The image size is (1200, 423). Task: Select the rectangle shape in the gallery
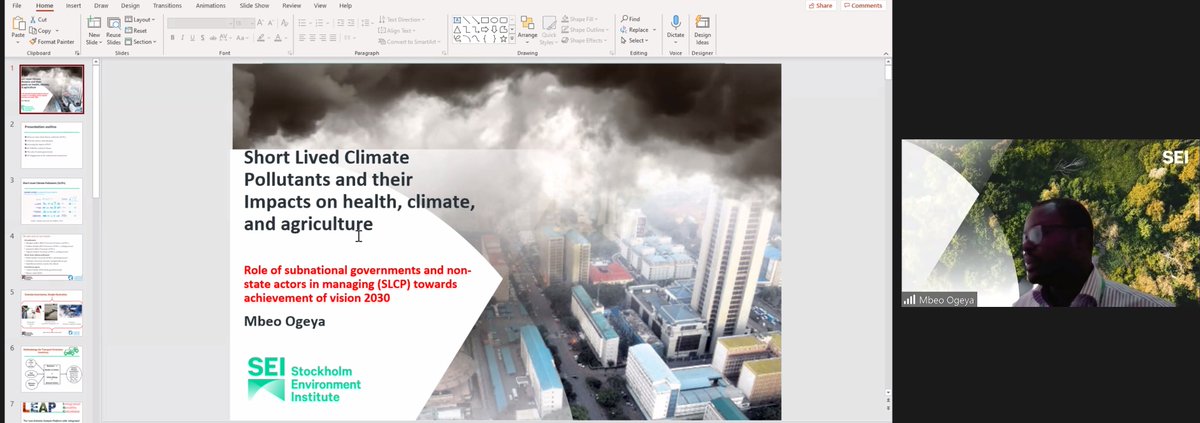[485, 20]
